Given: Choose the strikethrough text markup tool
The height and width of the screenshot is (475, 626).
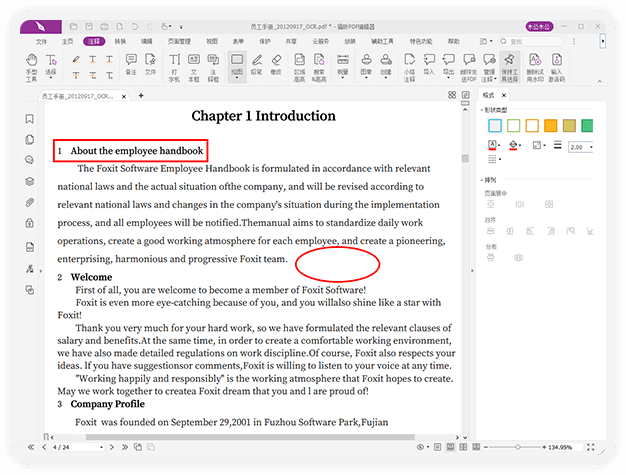Looking at the screenshot, I should click(75, 75).
